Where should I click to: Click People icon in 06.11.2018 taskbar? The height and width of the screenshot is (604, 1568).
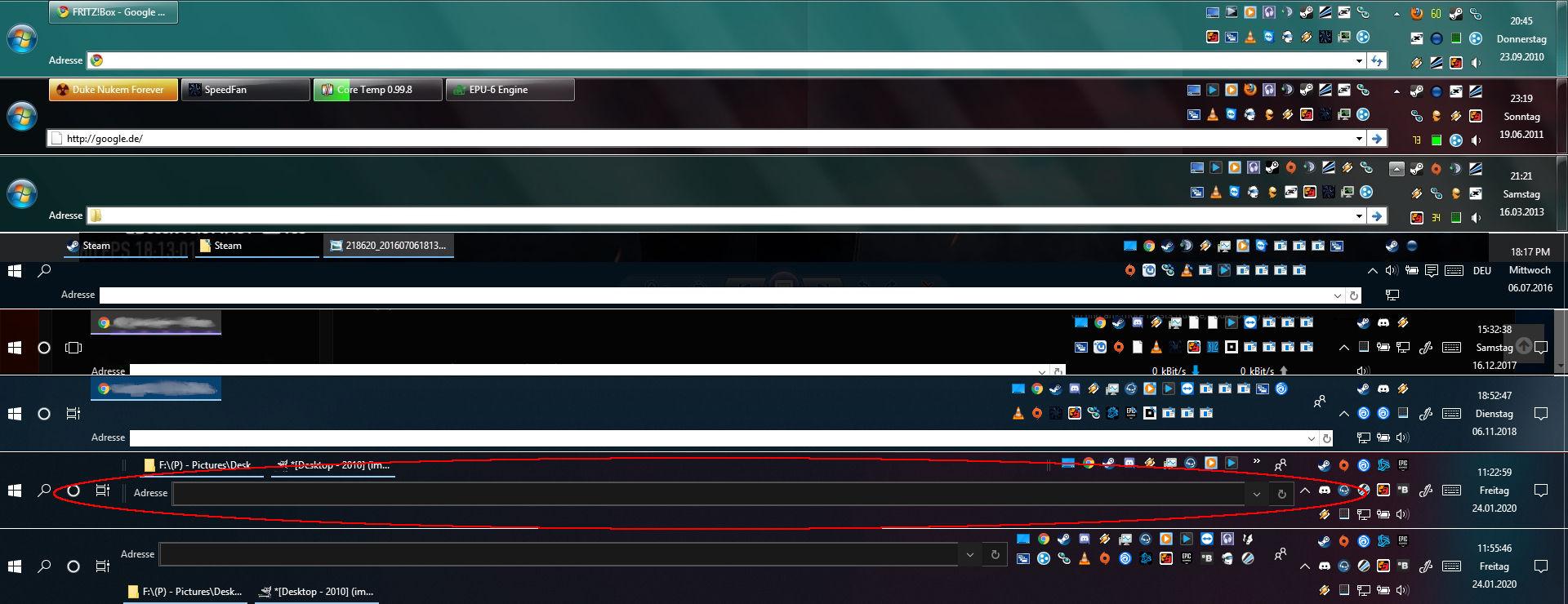(1320, 402)
